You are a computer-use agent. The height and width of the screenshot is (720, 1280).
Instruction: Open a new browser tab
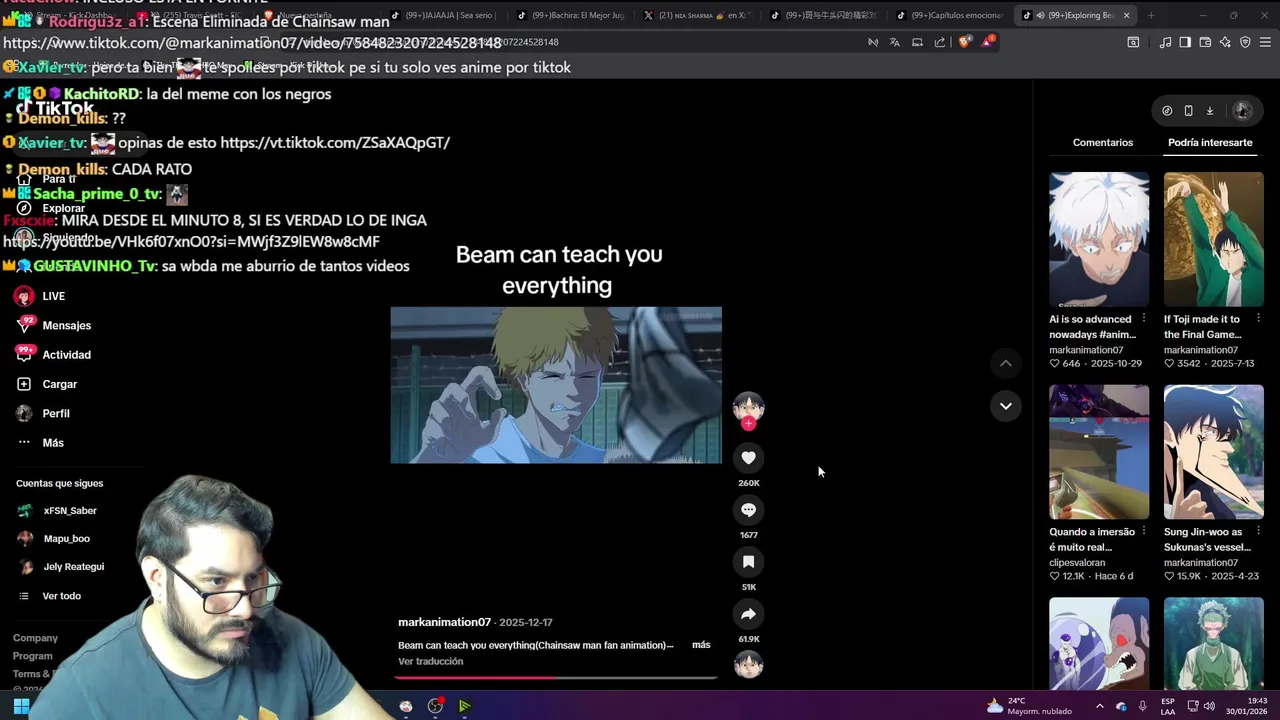1151,15
